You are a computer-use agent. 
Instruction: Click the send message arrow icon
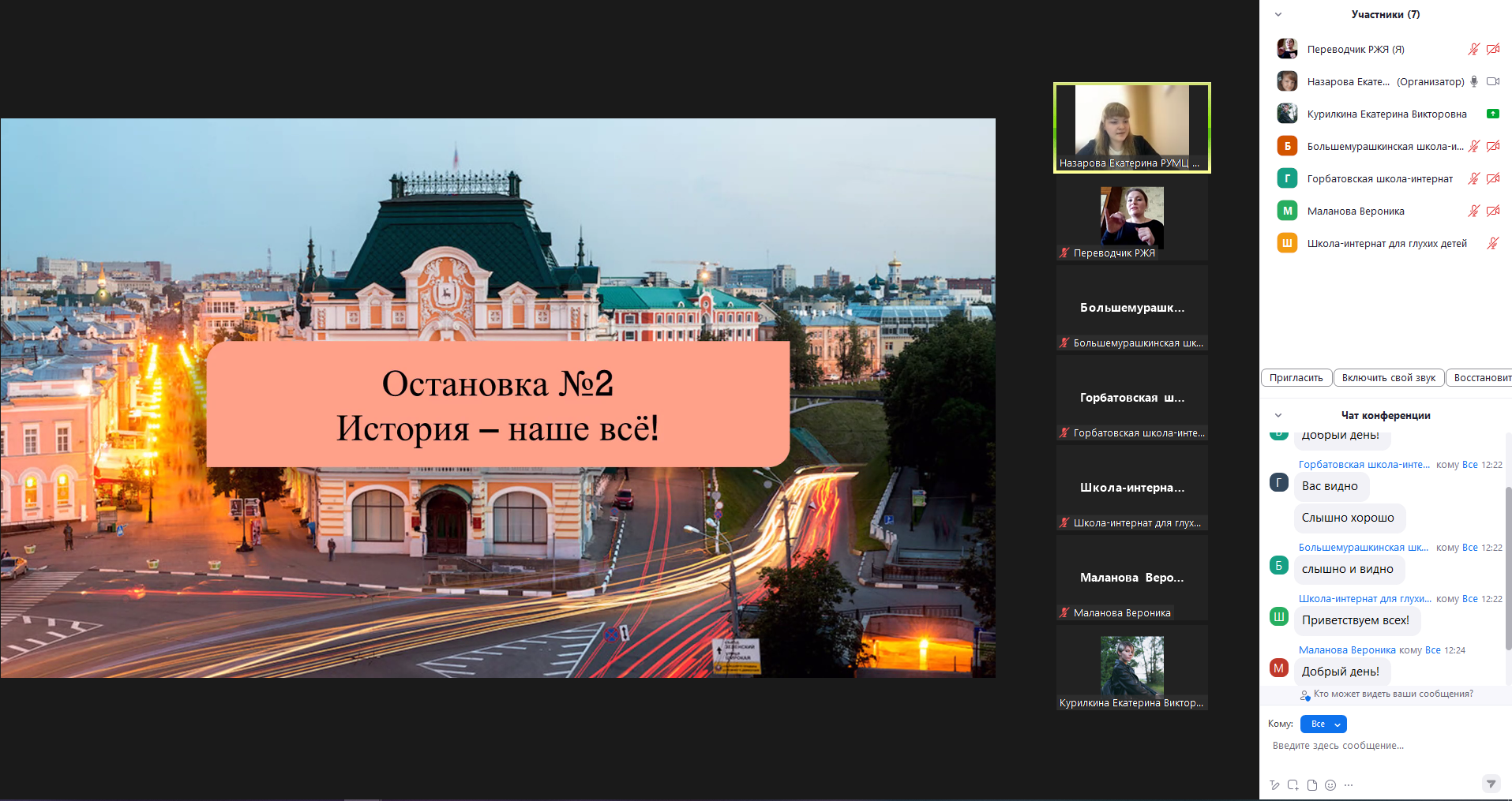click(1491, 784)
